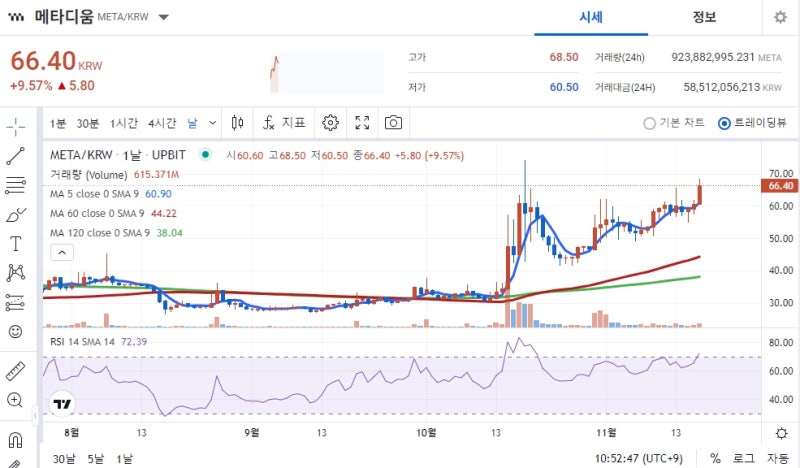
Task: Take a chart snapshot with camera icon
Action: (x=393, y=123)
